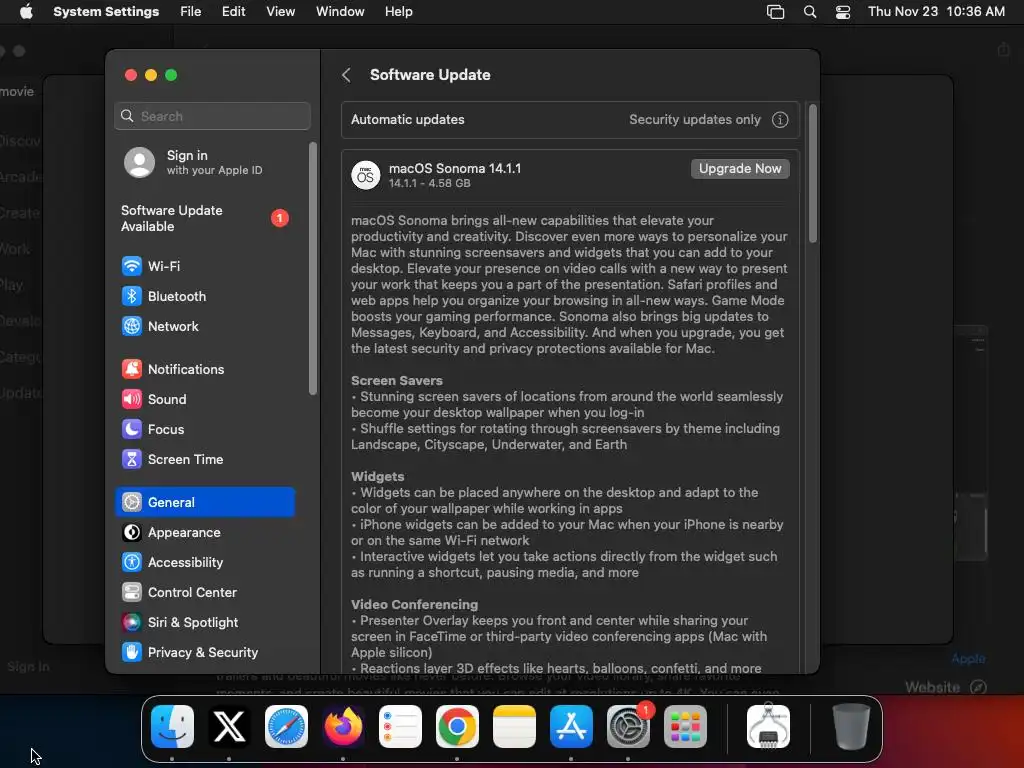Click the 'Widgets' heading

click(x=377, y=476)
